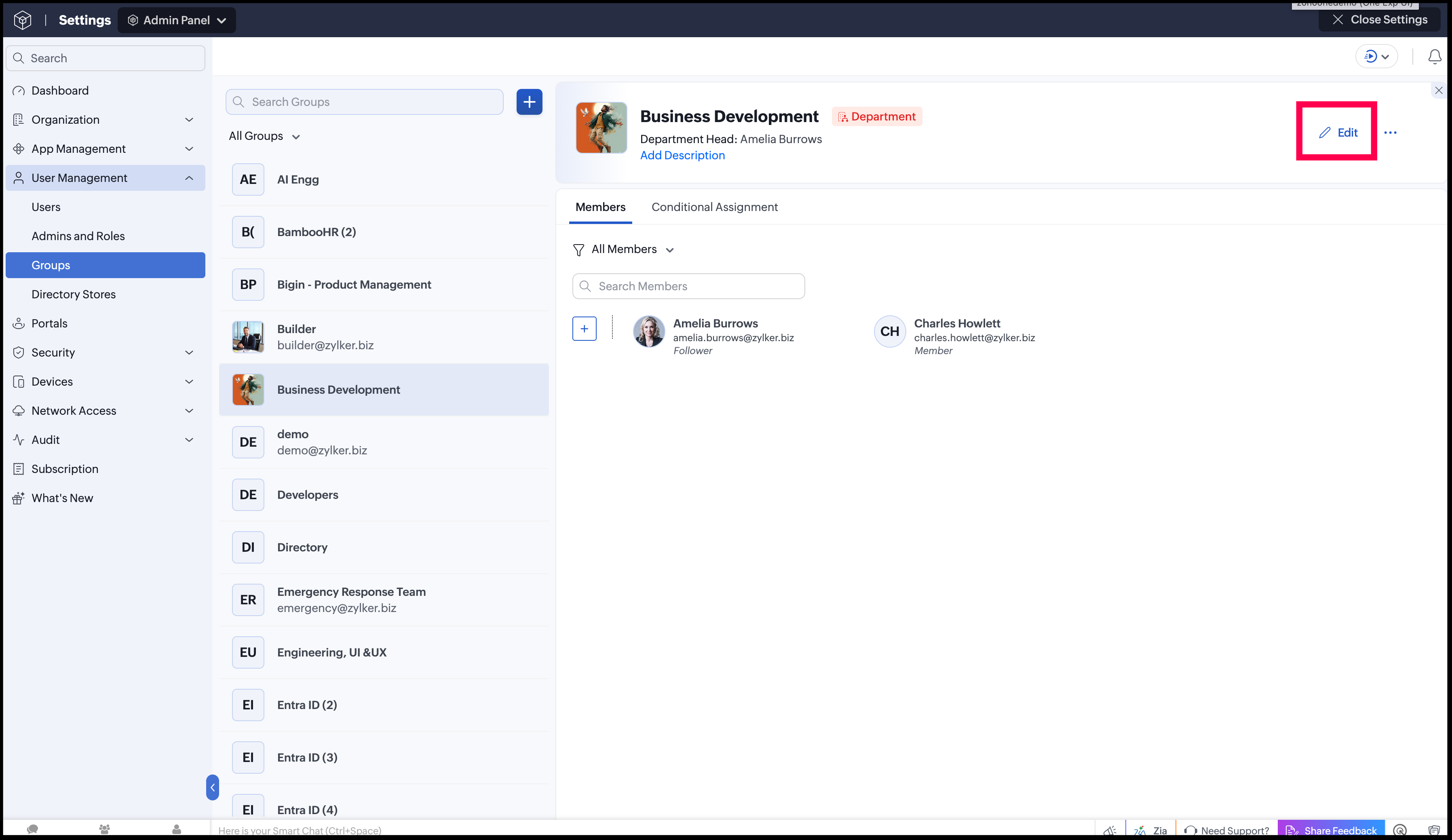Image resolution: width=1452 pixels, height=840 pixels.
Task: Select the BambooHR (2) group
Action: [384, 232]
